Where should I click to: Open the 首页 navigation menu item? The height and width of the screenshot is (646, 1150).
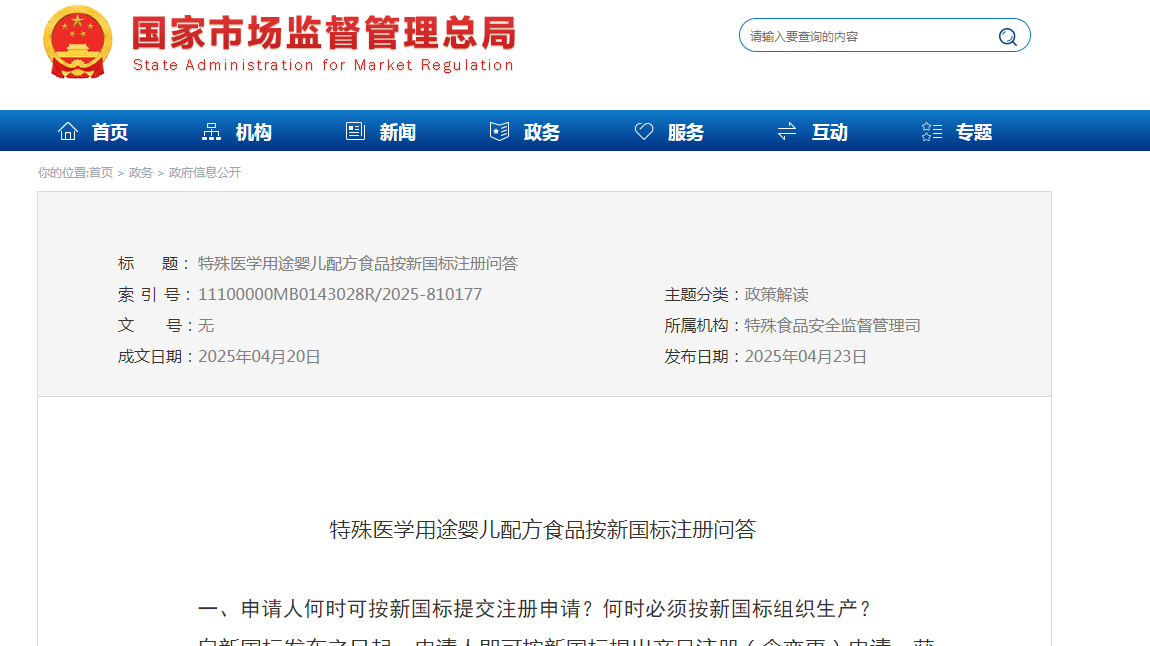(110, 132)
